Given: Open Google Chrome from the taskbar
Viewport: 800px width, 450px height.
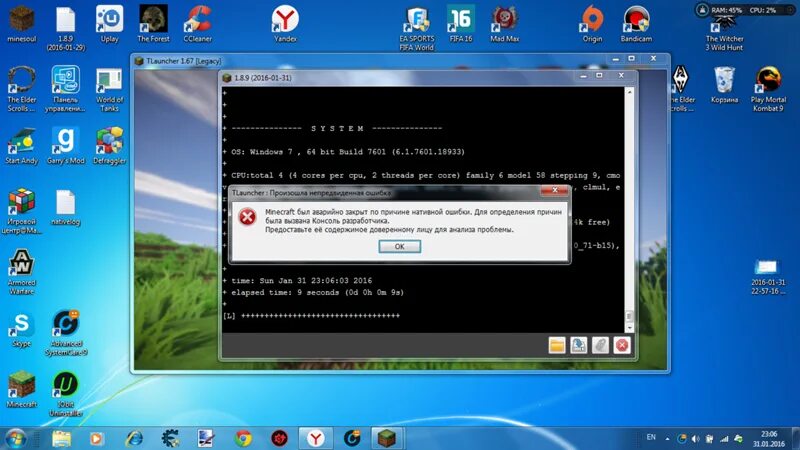Looking at the screenshot, I should pos(243,438).
